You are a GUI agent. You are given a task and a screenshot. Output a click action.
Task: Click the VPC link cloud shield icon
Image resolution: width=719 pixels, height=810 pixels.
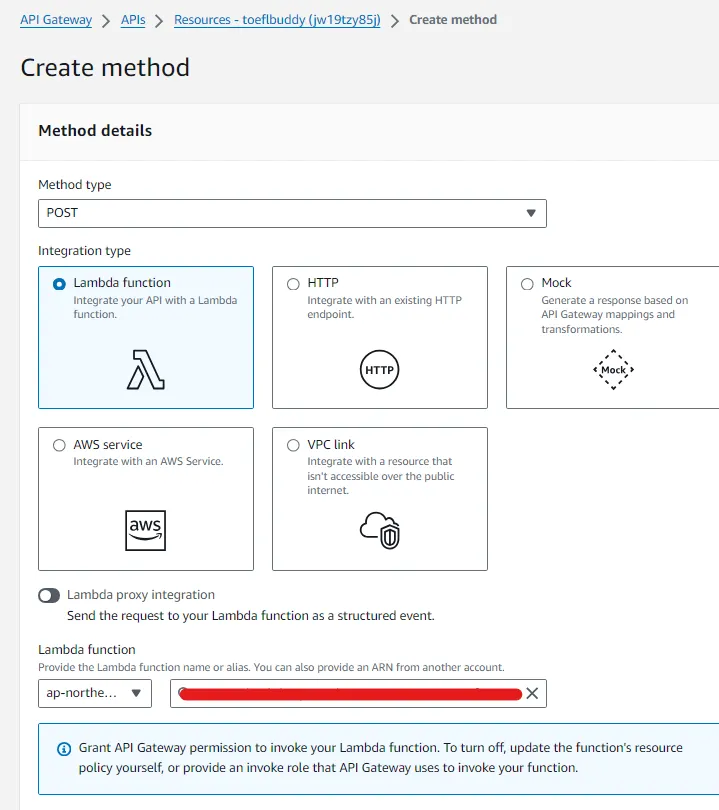(379, 530)
